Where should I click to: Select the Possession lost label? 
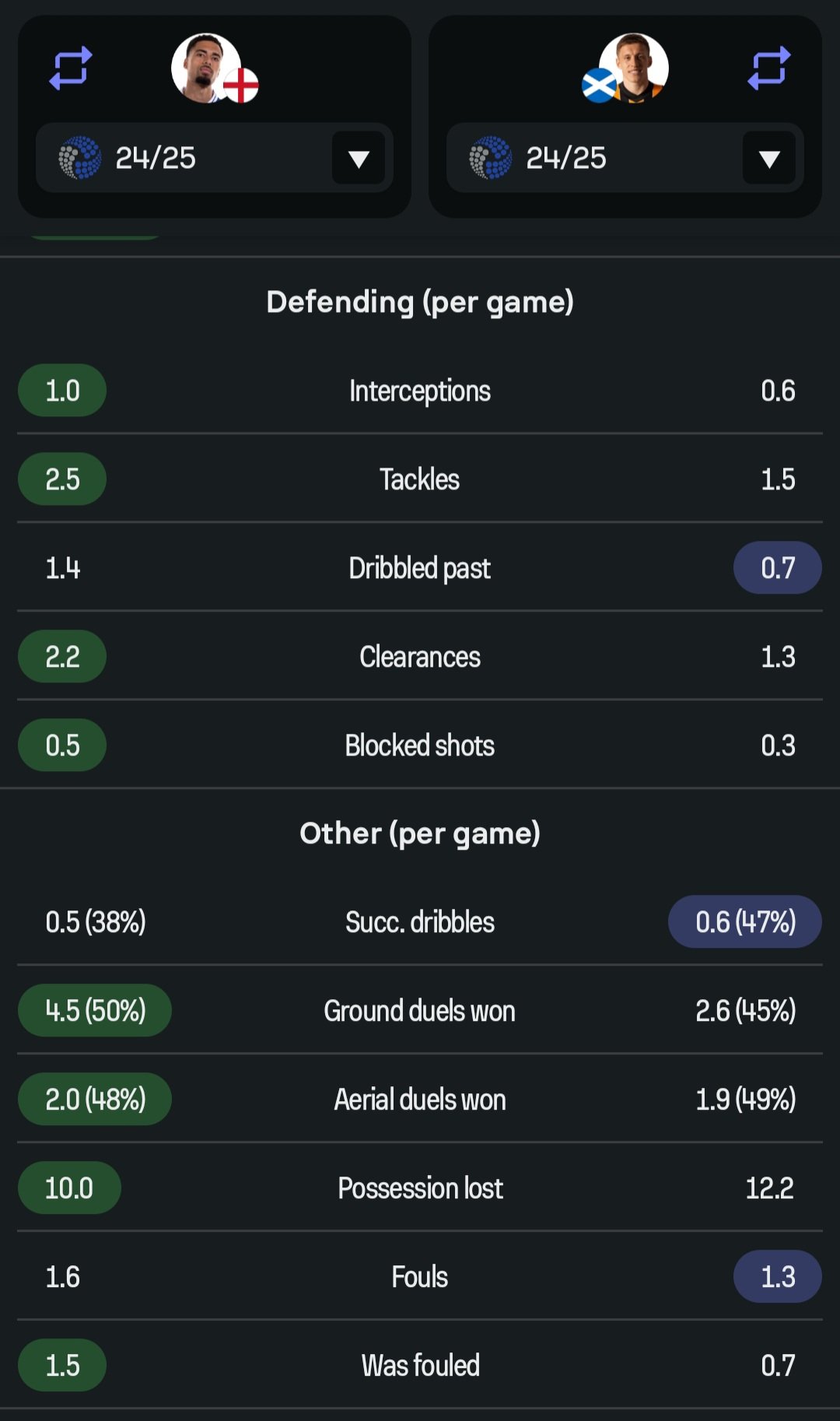pyautogui.click(x=420, y=1188)
